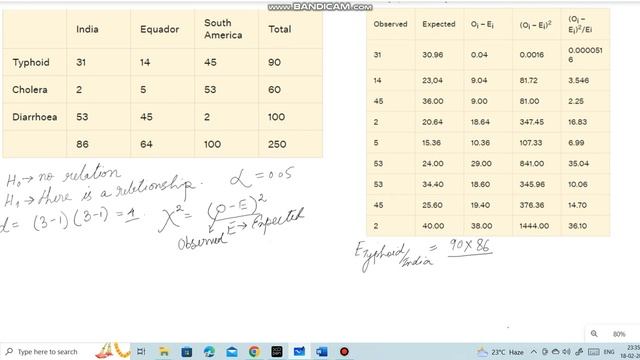Select expected value '30.96'
Image resolution: width=640 pixels, height=360 pixels.
coord(433,55)
